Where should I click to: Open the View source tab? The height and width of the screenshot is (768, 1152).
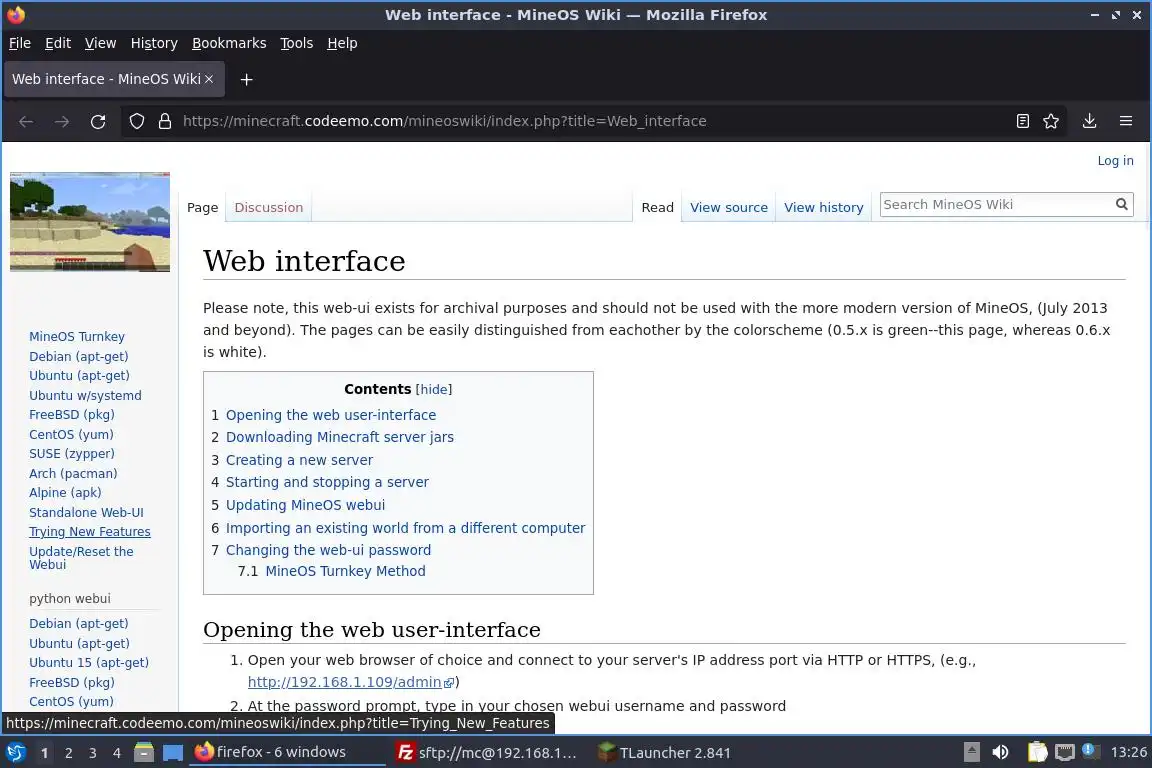(x=729, y=207)
